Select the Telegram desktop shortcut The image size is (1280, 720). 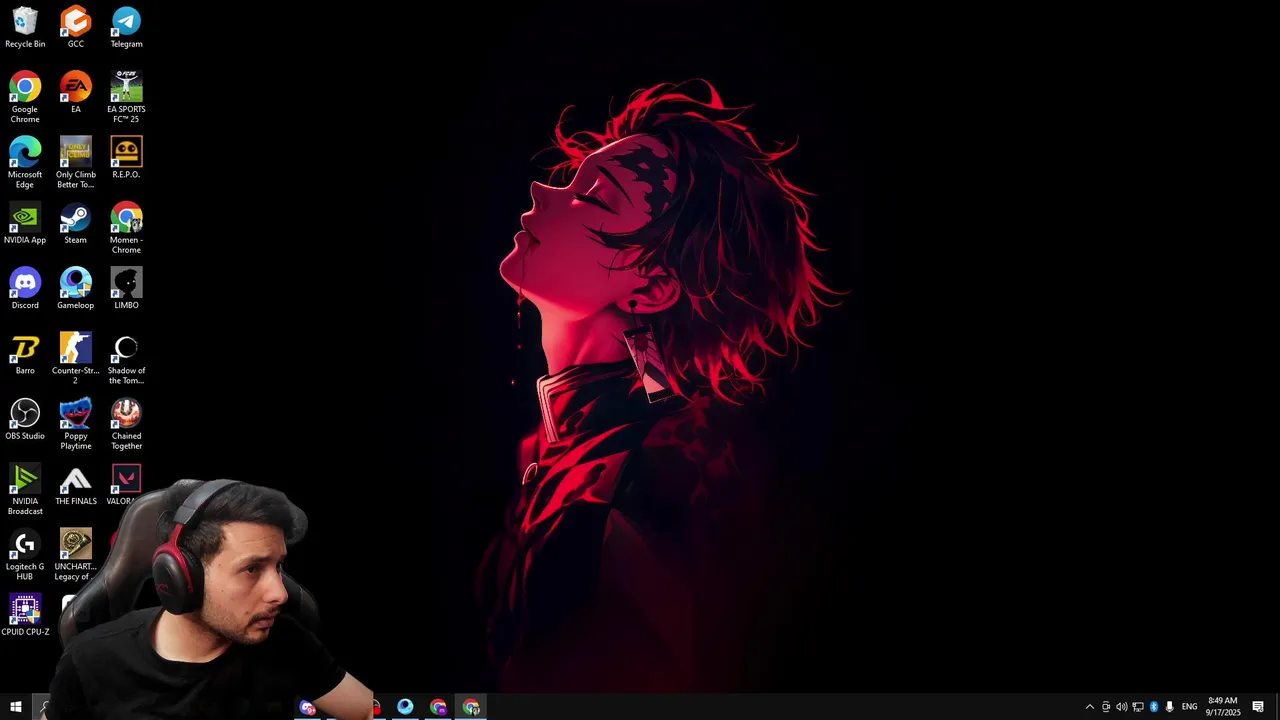[126, 28]
